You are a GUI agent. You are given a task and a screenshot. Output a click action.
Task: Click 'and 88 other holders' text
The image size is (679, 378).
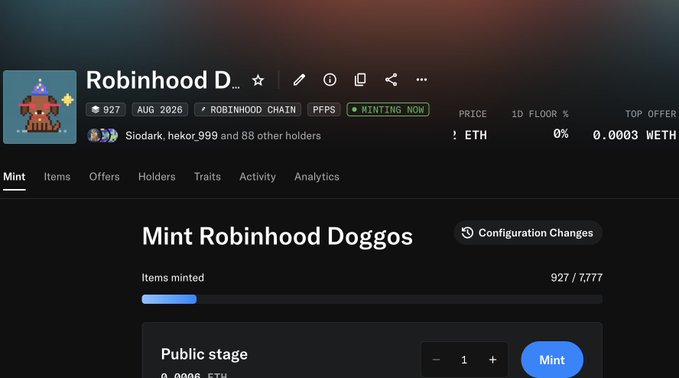pyautogui.click(x=271, y=136)
